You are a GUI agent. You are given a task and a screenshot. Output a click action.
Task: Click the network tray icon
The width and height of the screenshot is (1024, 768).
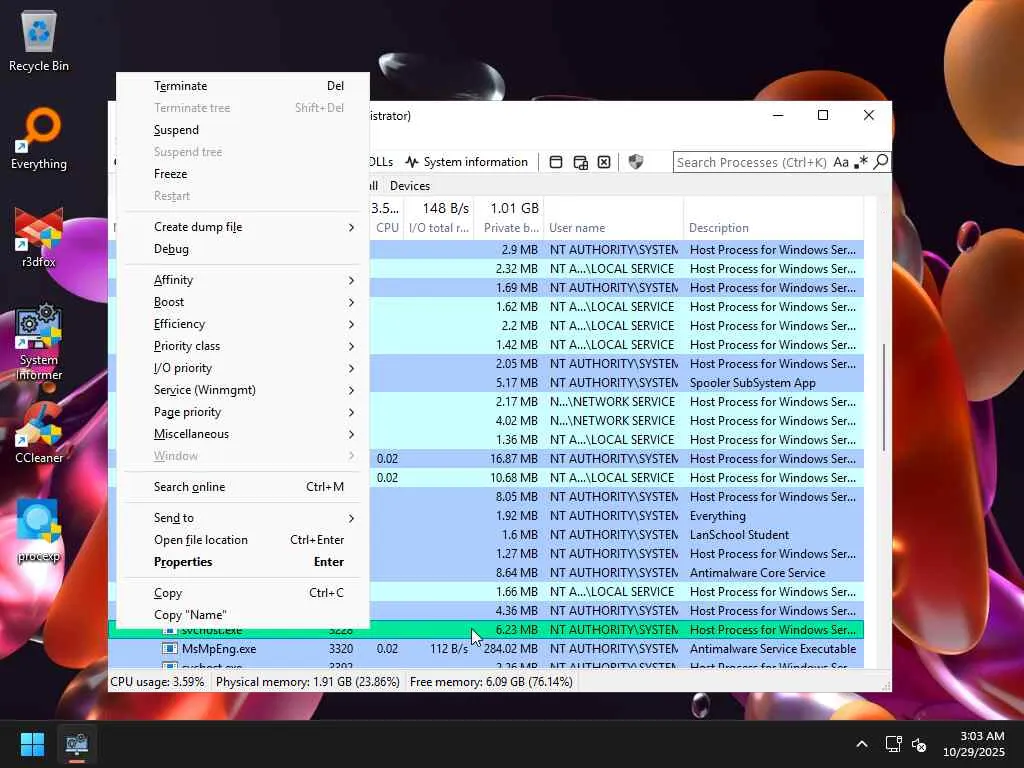click(x=893, y=744)
